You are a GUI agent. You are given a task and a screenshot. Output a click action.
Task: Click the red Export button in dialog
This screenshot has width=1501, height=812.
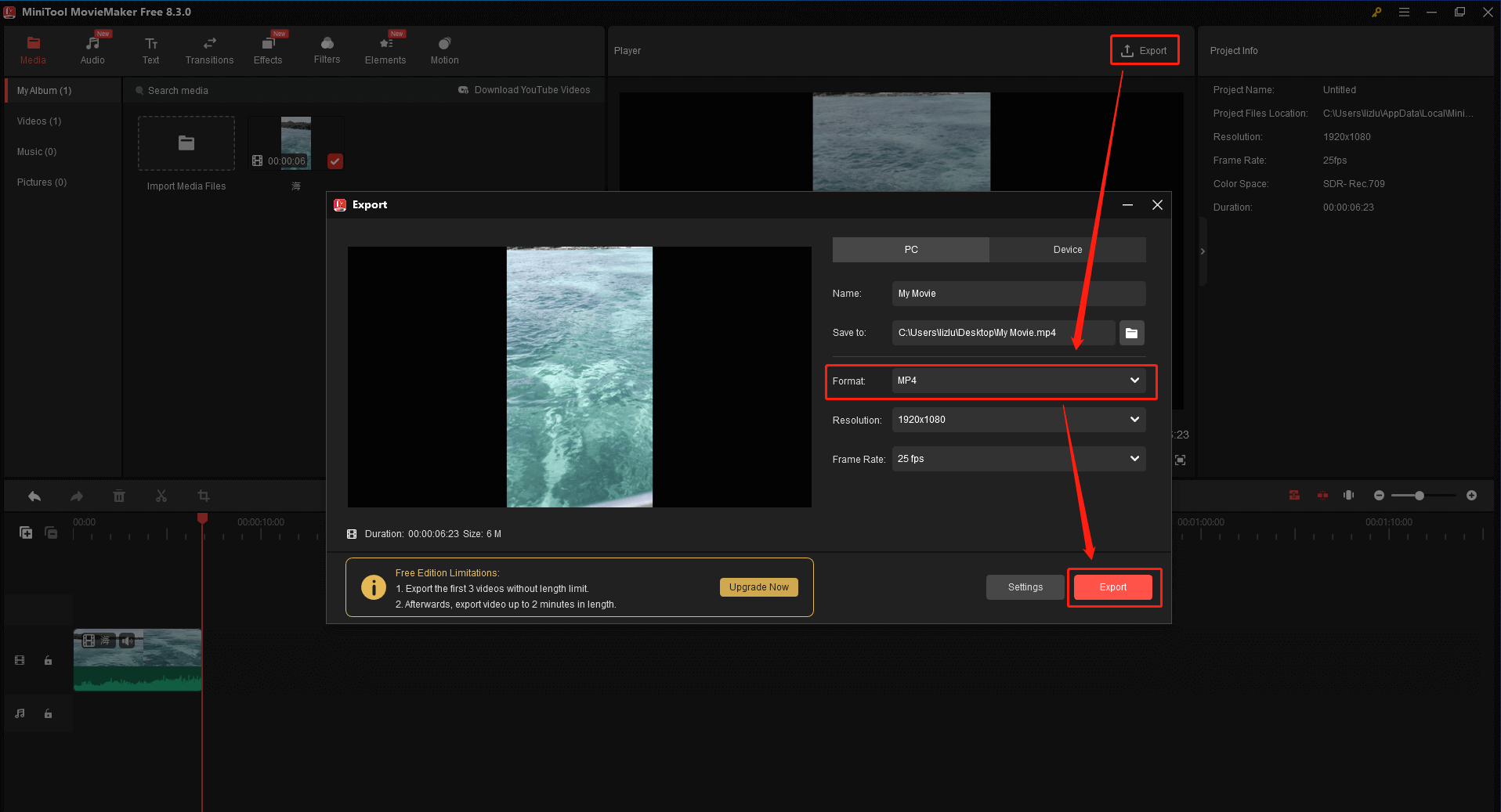pyautogui.click(x=1113, y=587)
